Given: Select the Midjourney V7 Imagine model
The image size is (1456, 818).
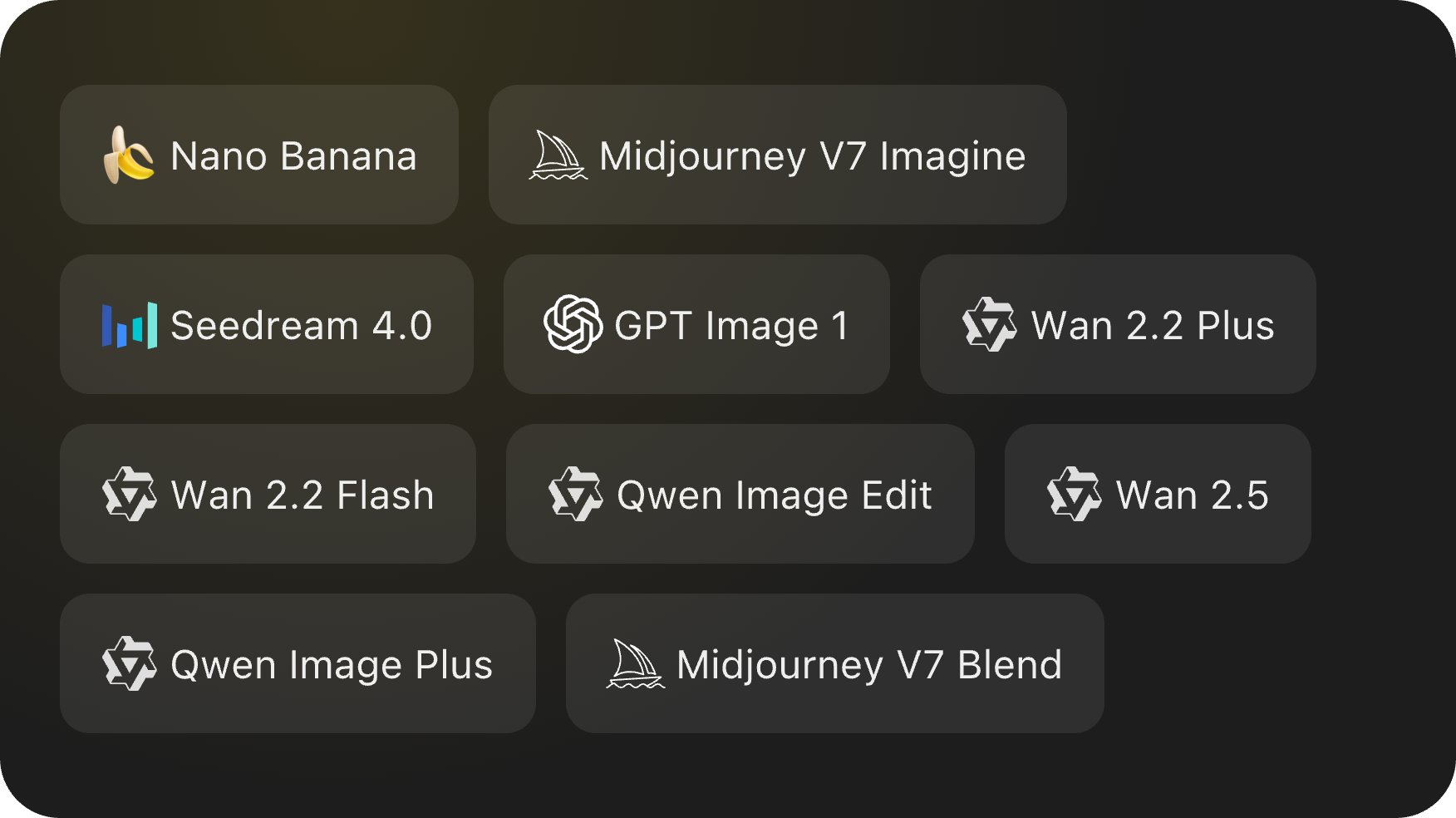Looking at the screenshot, I should point(777,156).
